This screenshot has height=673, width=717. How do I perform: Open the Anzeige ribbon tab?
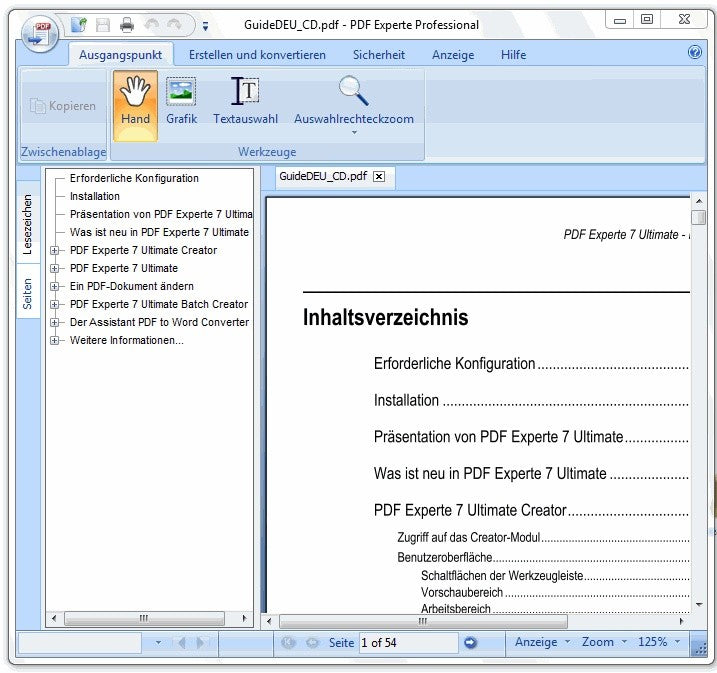[453, 55]
